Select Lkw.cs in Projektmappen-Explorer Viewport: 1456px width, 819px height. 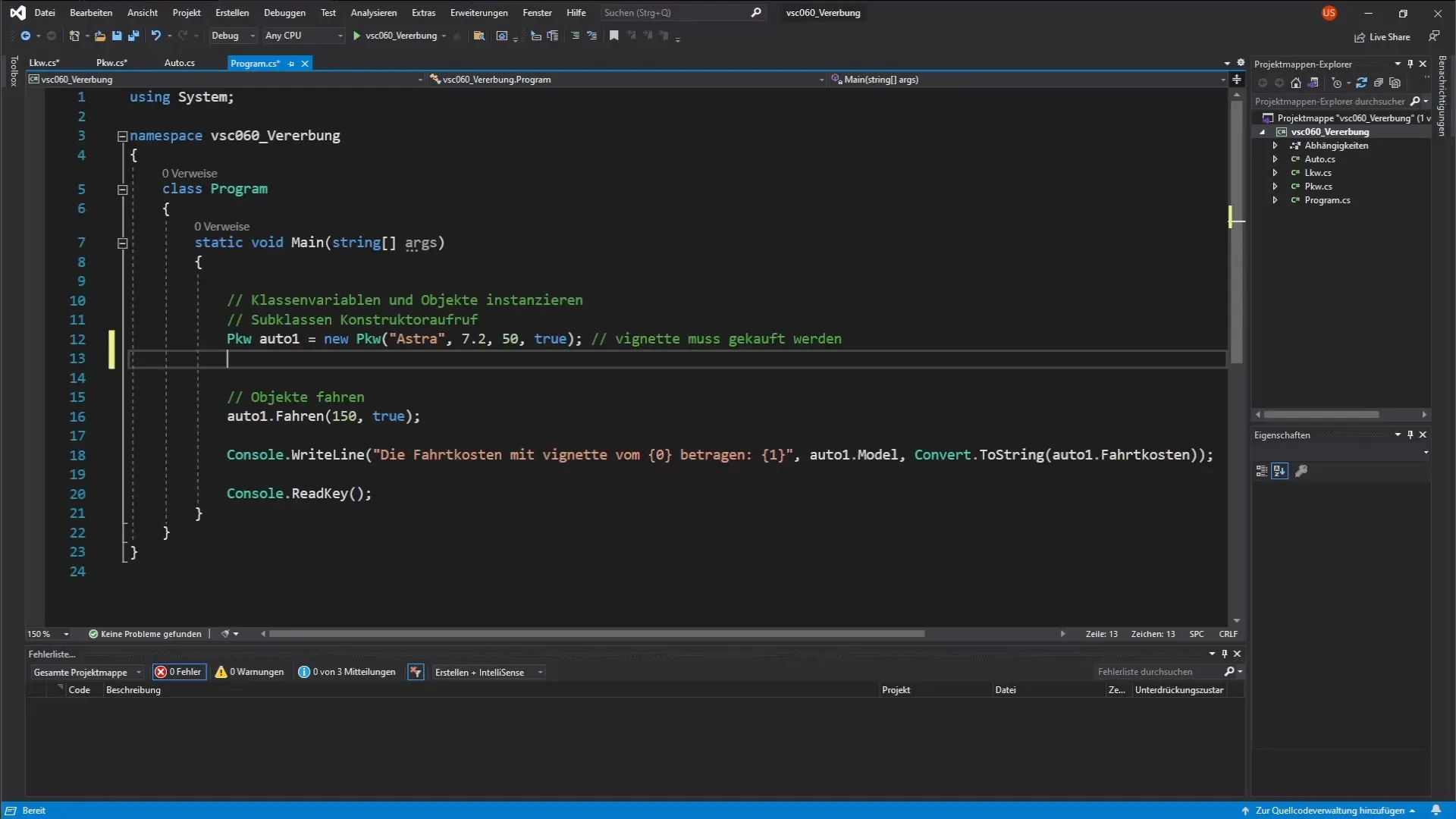click(x=1317, y=173)
